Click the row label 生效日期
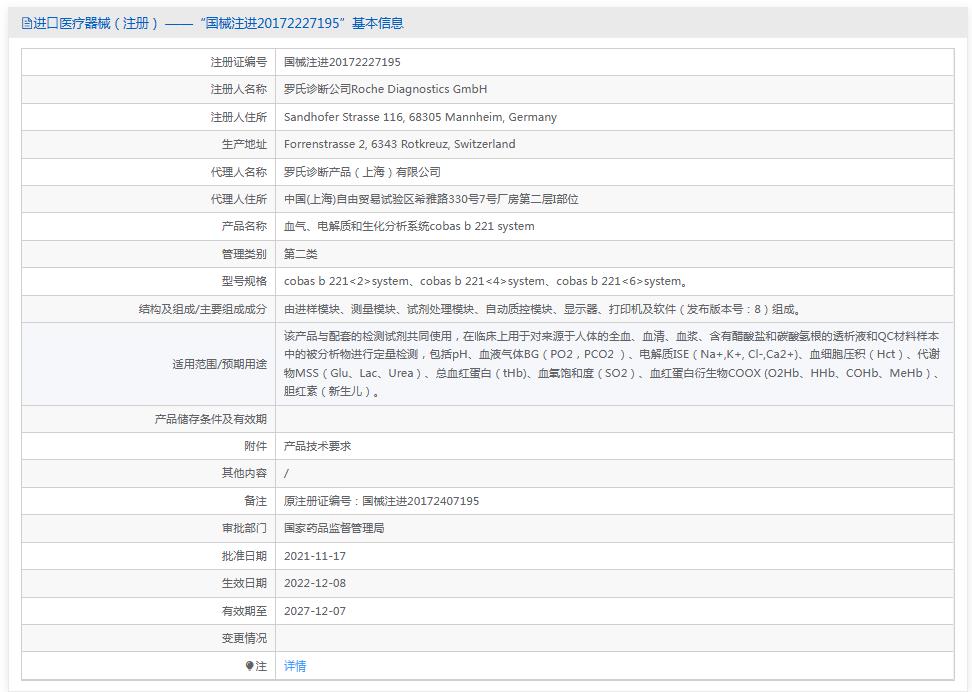 [x=244, y=583]
